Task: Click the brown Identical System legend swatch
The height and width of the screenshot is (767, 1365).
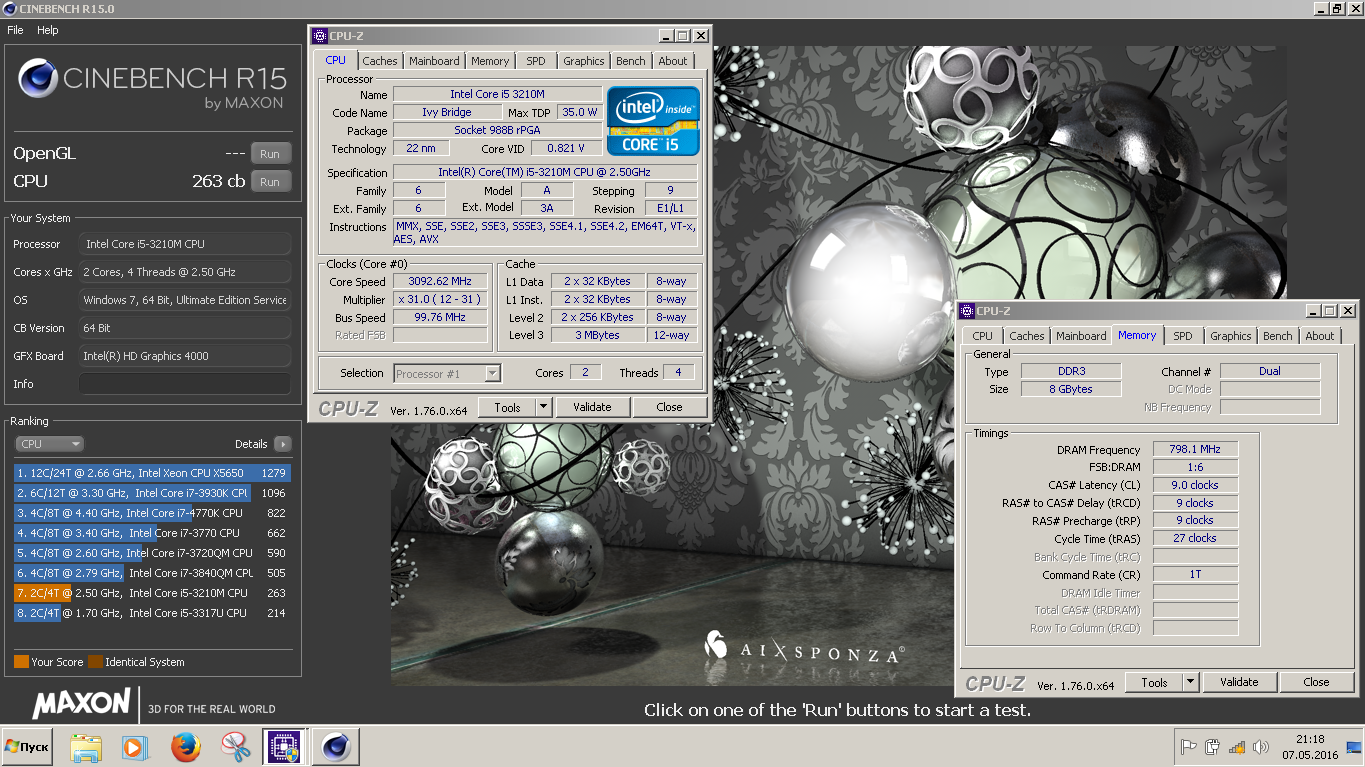Action: pos(95,662)
